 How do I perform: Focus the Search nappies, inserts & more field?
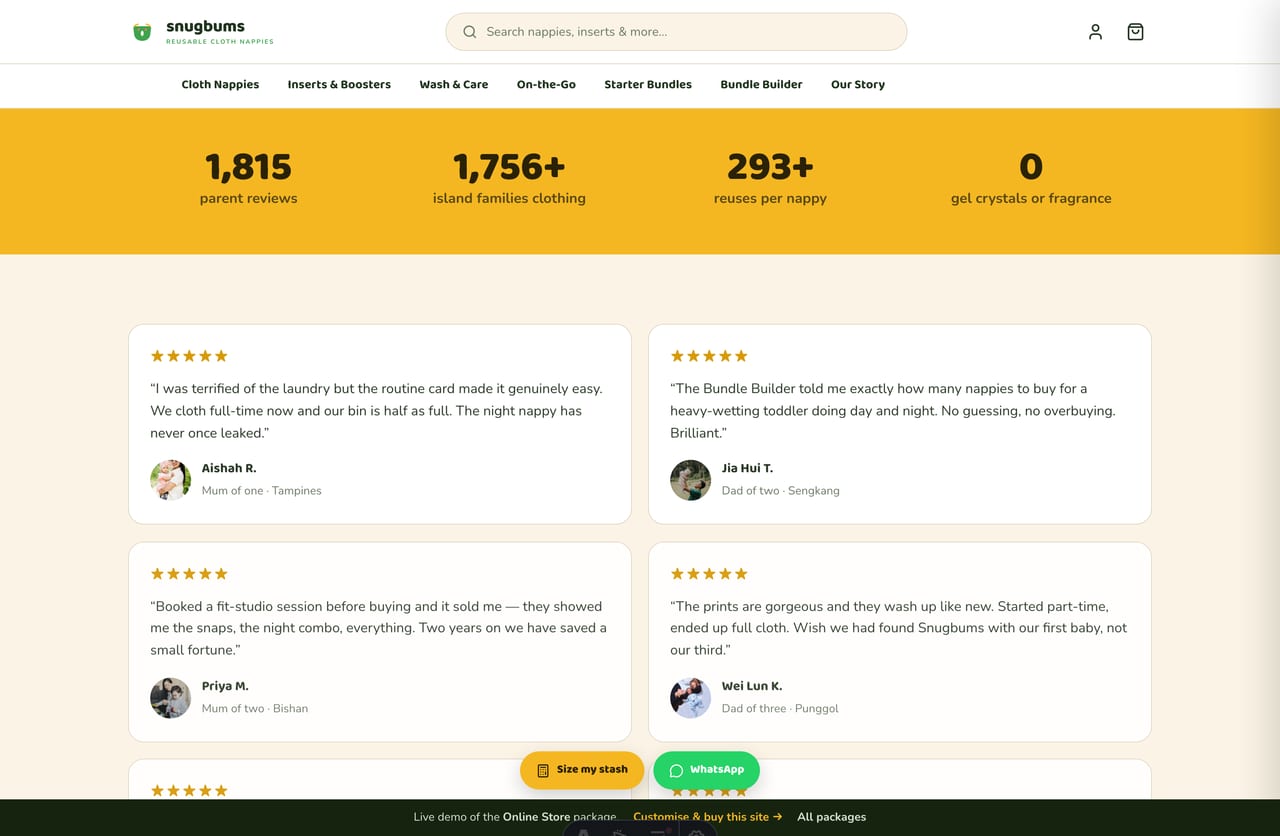[x=676, y=32]
